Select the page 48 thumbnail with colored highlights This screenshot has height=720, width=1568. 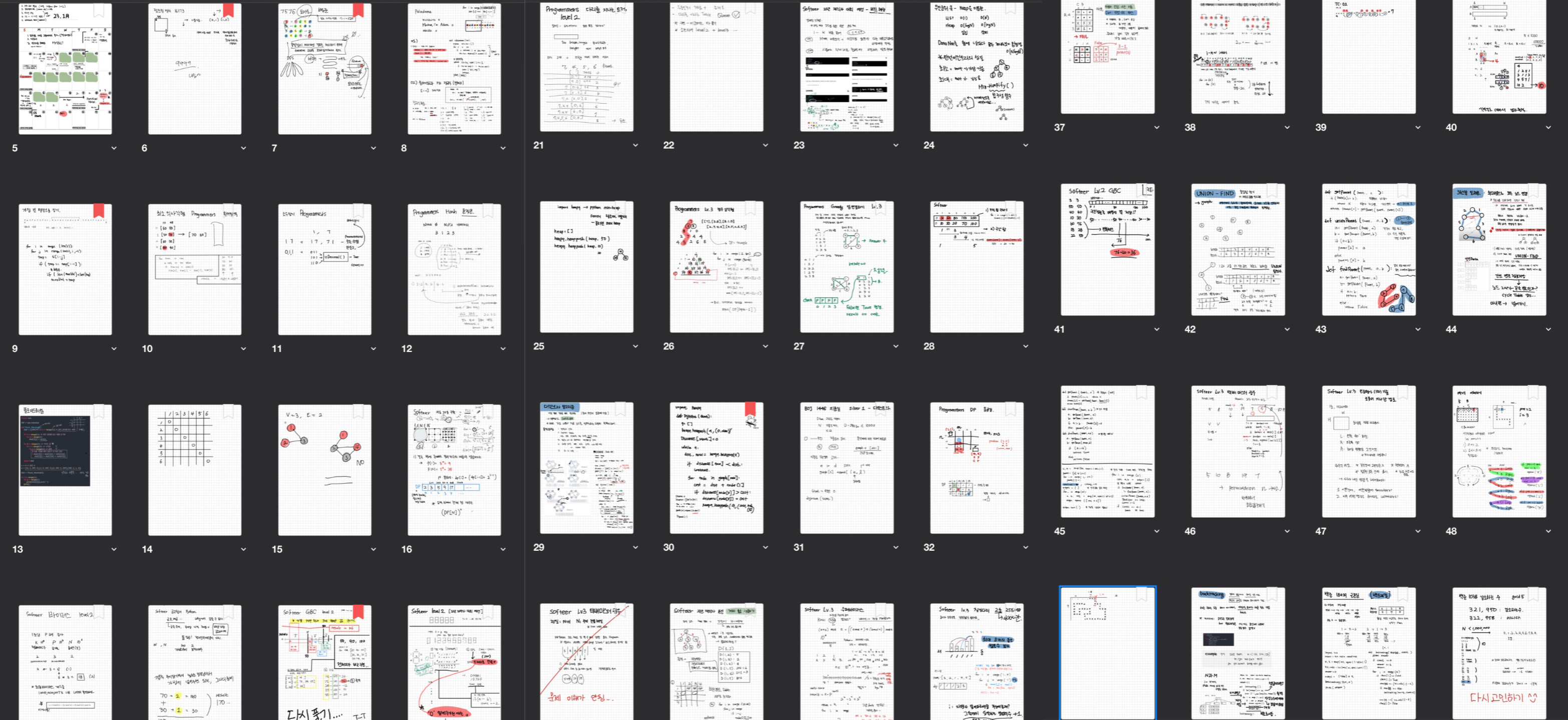[x=1499, y=452]
